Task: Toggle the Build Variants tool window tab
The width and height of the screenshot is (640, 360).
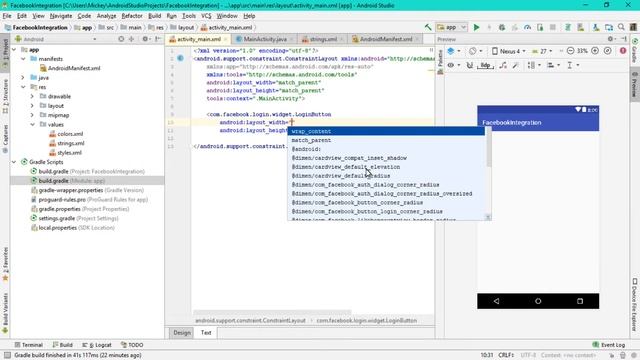Action: coord(5,313)
